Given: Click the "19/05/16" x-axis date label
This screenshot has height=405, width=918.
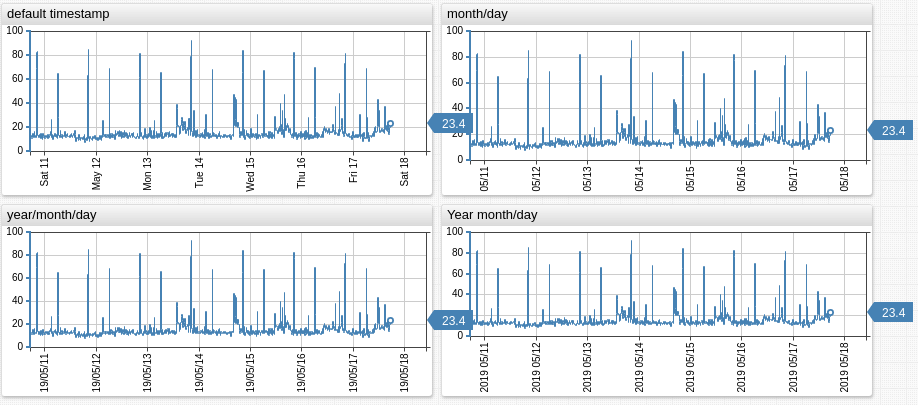Looking at the screenshot, I should click(301, 371).
